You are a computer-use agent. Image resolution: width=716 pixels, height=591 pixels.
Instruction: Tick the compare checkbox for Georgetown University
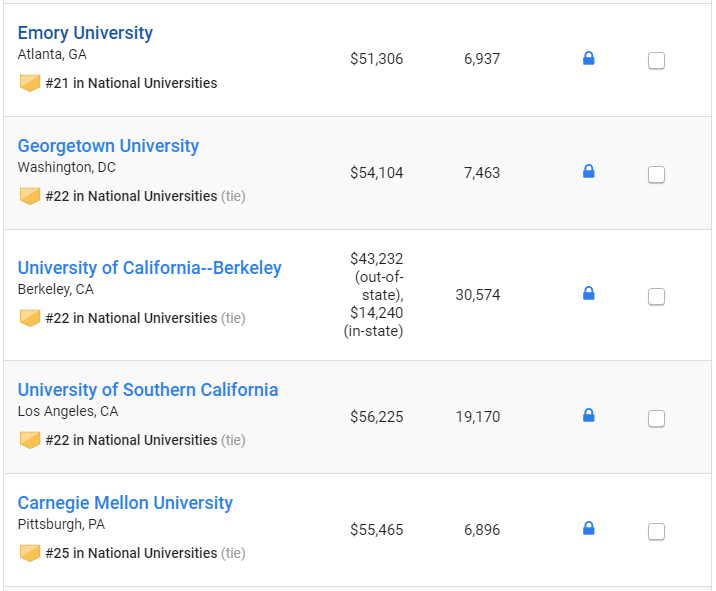(x=656, y=174)
